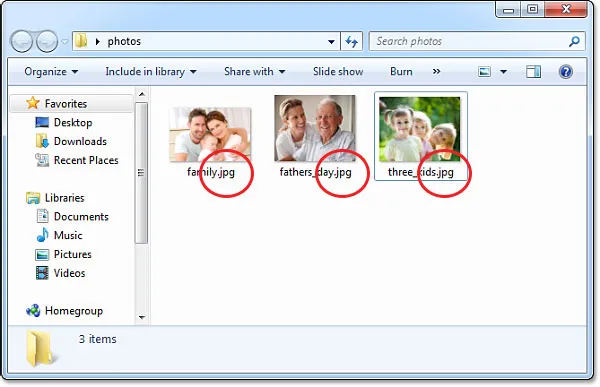Click the Favorites star icon
600x387 pixels.
coord(33,103)
